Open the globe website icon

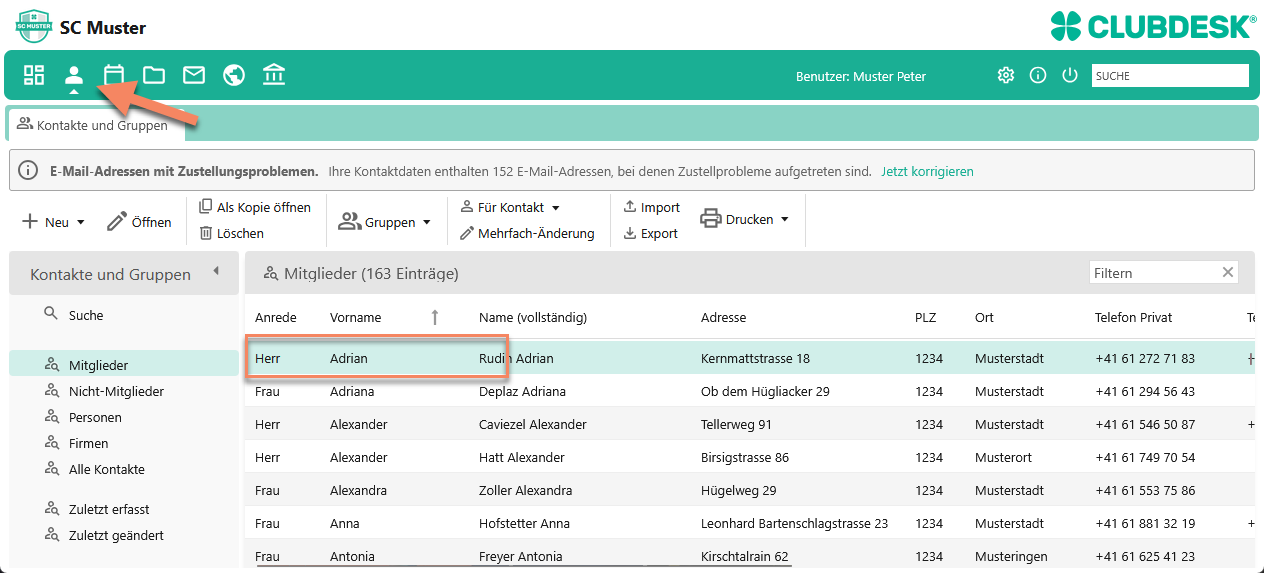(234, 75)
